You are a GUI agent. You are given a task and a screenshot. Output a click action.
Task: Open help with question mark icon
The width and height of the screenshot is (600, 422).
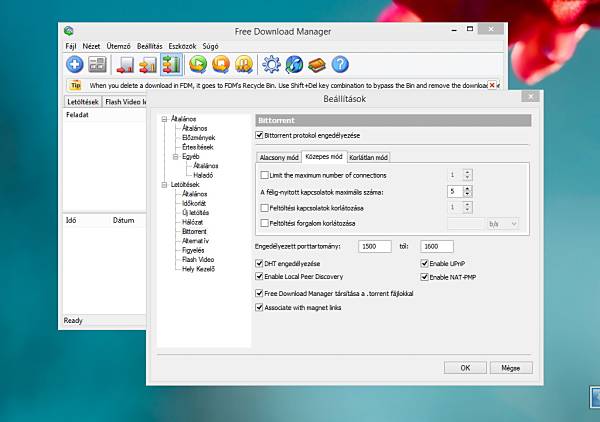click(x=340, y=64)
